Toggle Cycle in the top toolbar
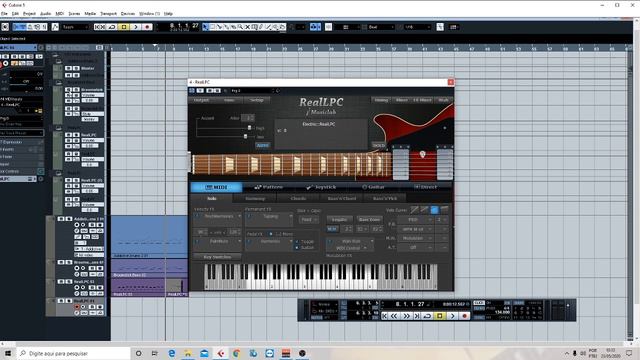This screenshot has width=640, height=360. coord(111,27)
